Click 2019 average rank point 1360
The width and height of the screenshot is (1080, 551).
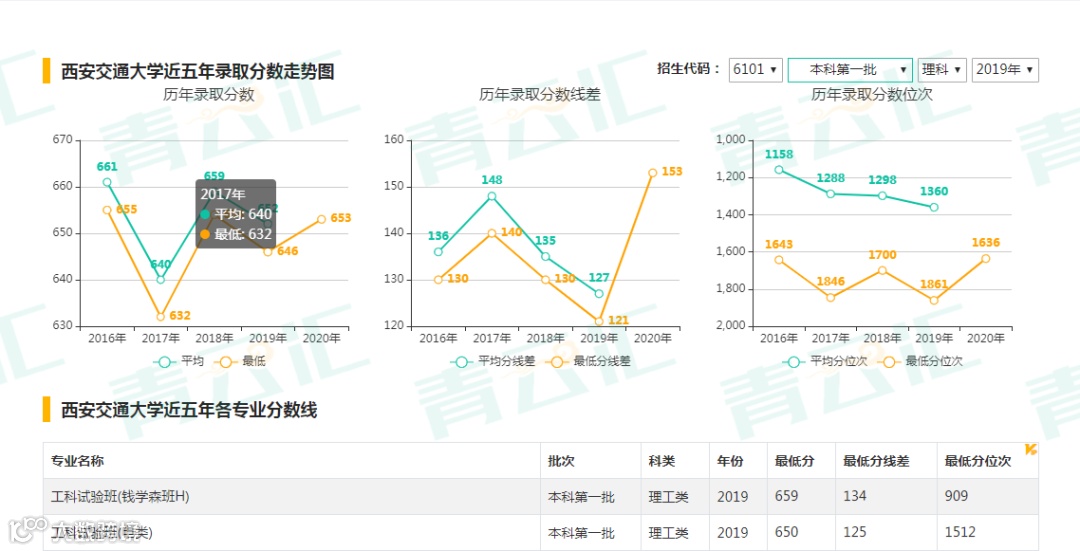pos(934,207)
